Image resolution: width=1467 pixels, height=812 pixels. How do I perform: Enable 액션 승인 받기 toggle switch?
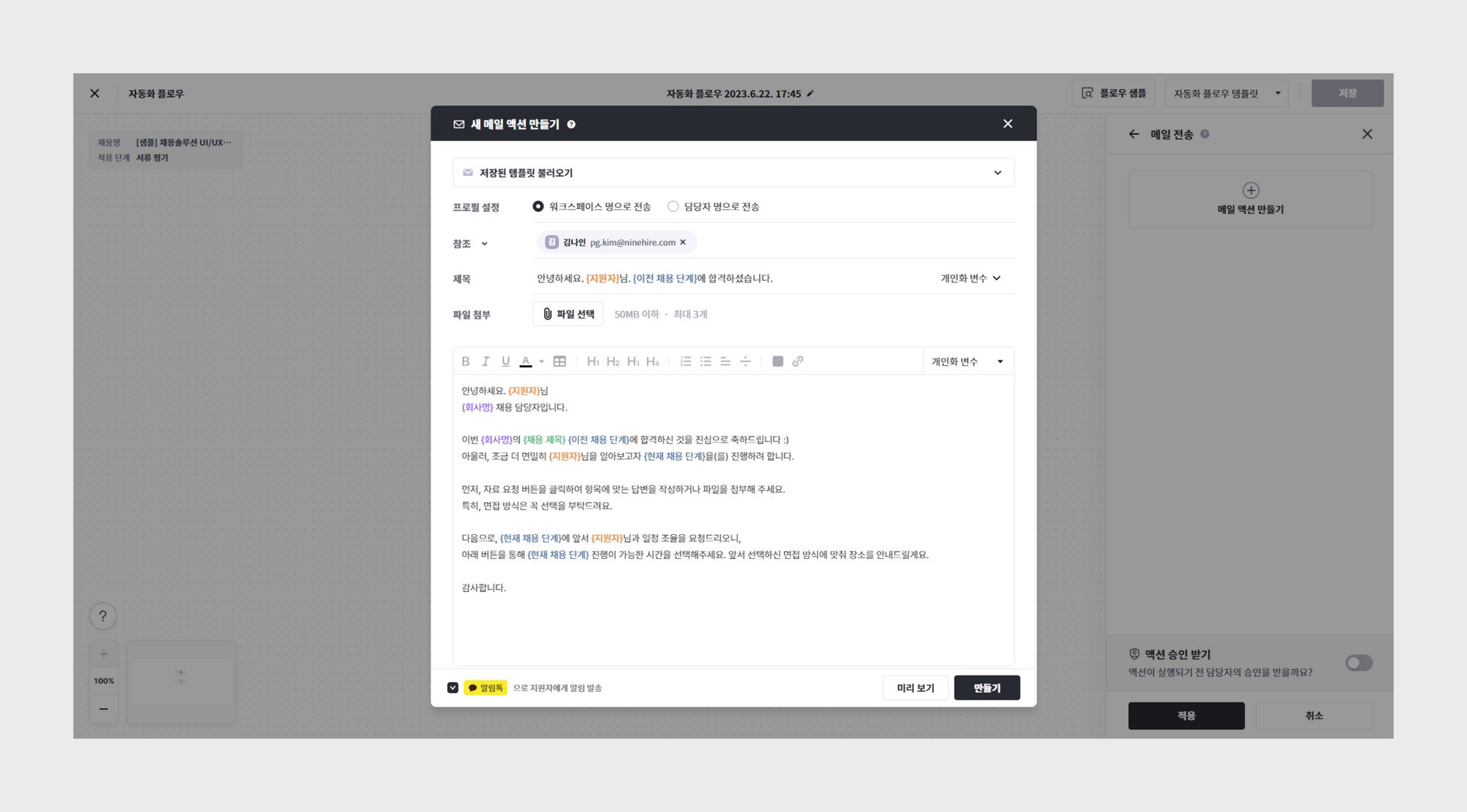(1358, 663)
